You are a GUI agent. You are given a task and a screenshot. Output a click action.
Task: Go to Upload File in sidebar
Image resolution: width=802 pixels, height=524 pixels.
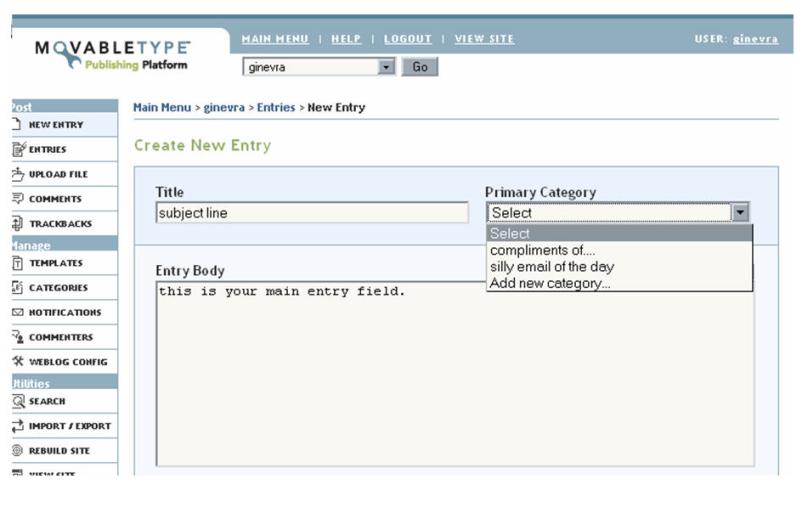(x=64, y=174)
